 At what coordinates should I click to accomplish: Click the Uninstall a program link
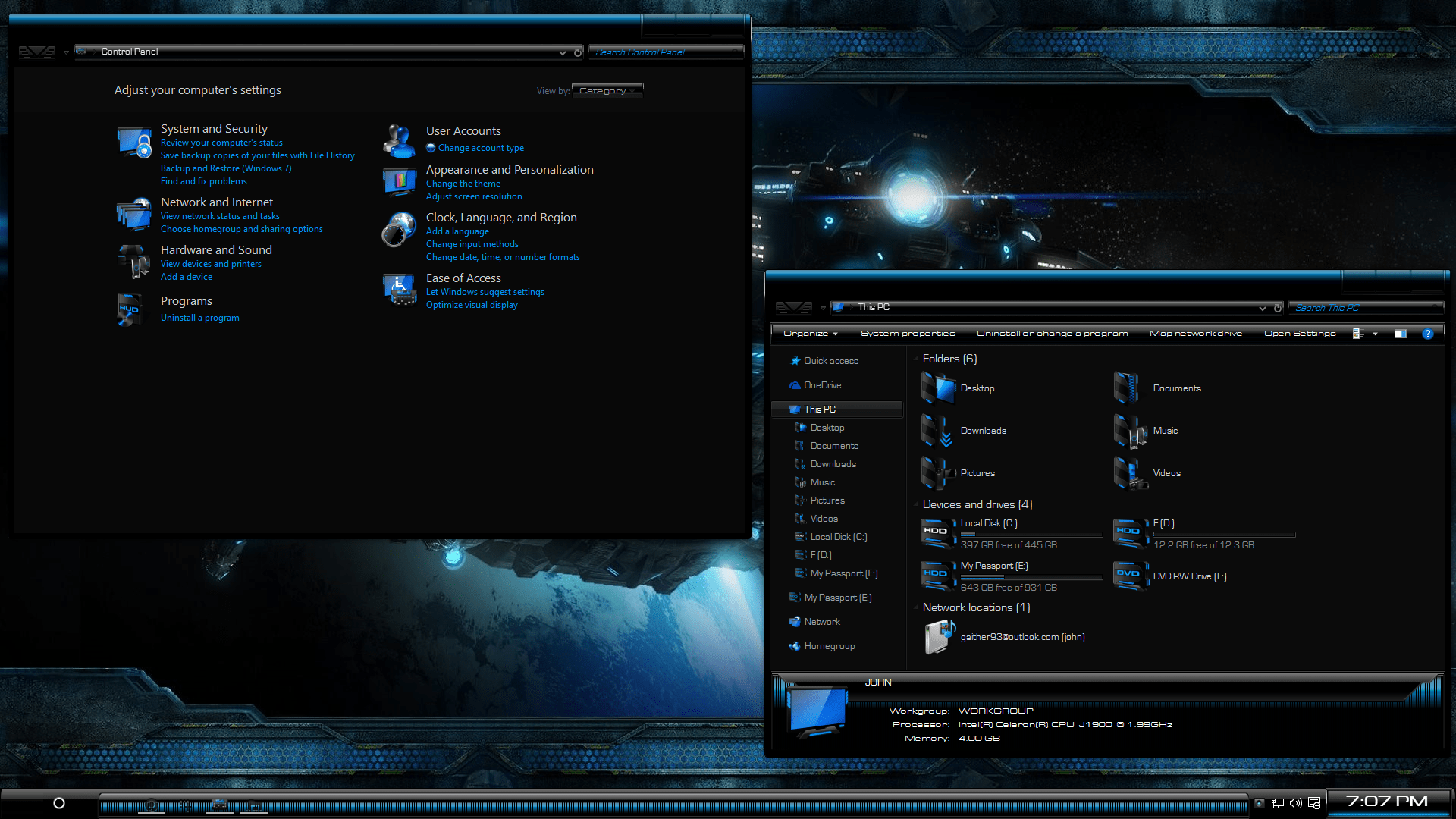[x=199, y=318]
